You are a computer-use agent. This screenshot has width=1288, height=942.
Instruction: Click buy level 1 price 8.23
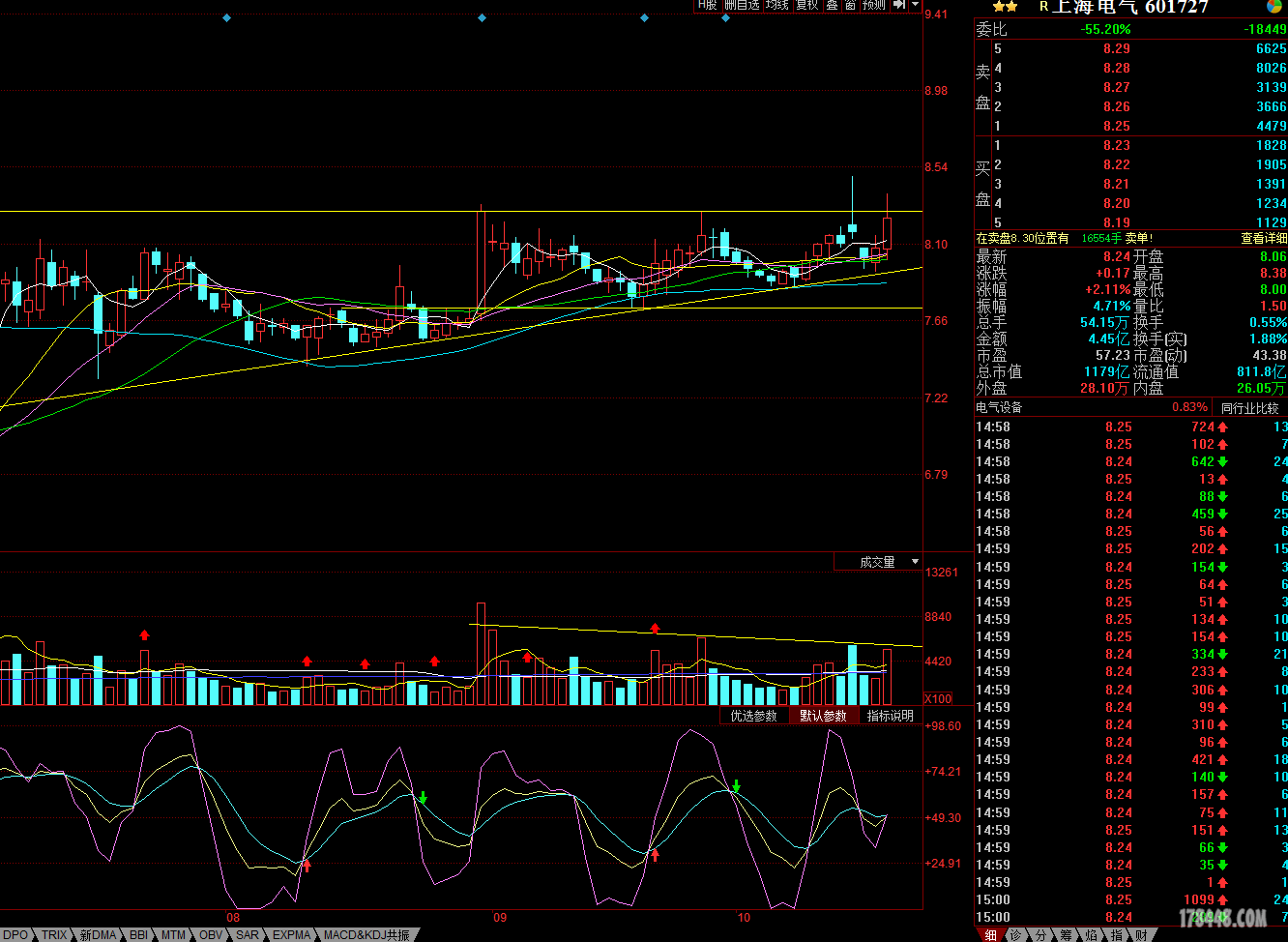pos(1116,145)
